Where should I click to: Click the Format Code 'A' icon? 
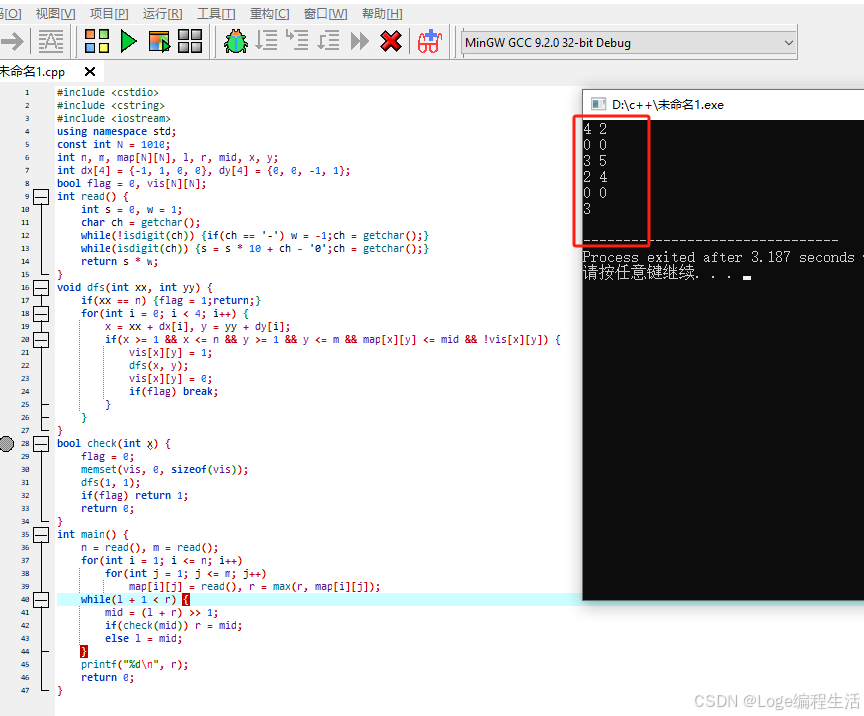click(x=51, y=41)
